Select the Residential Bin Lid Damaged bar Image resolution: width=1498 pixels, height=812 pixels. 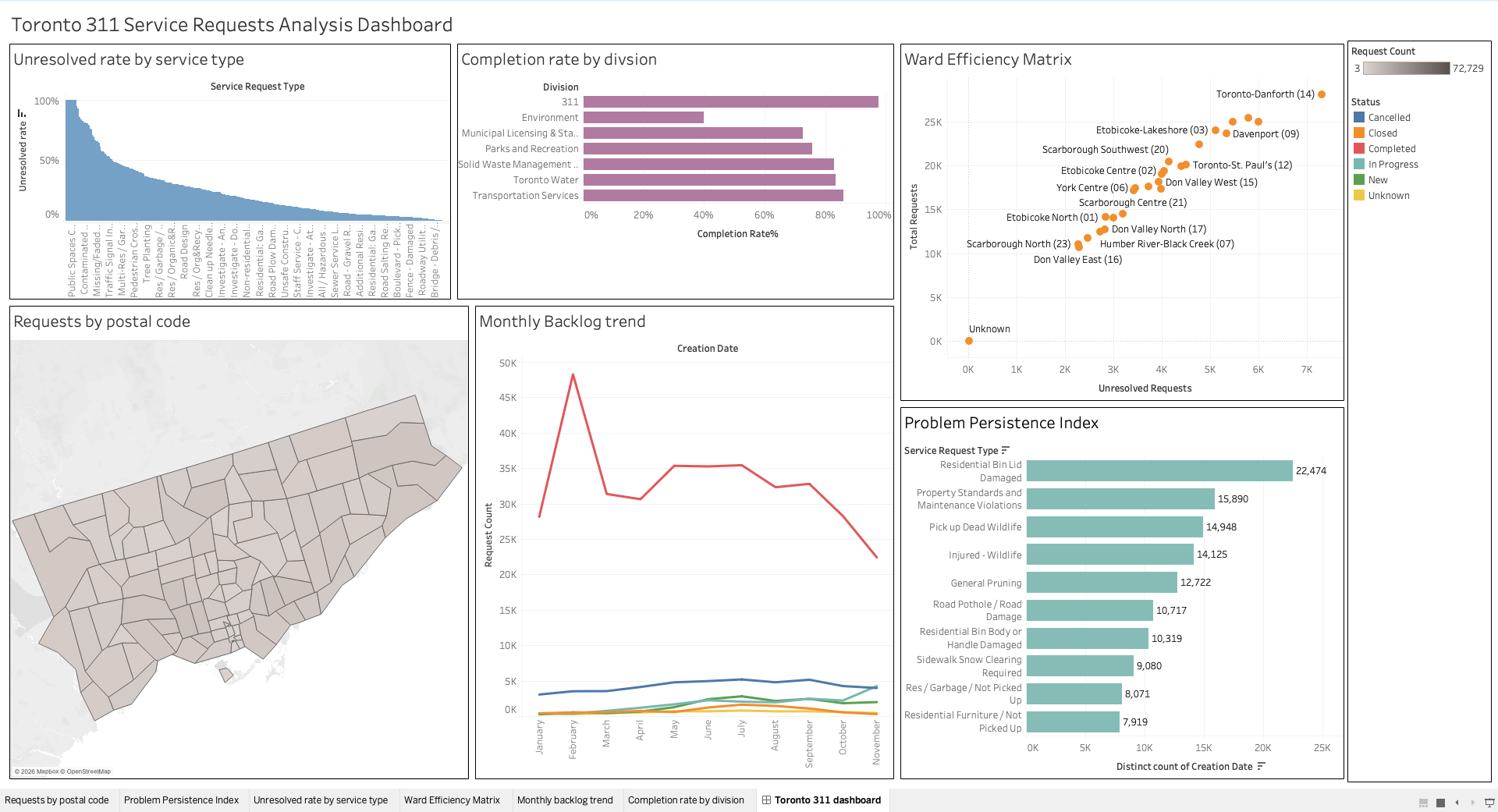pyautogui.click(x=1159, y=470)
